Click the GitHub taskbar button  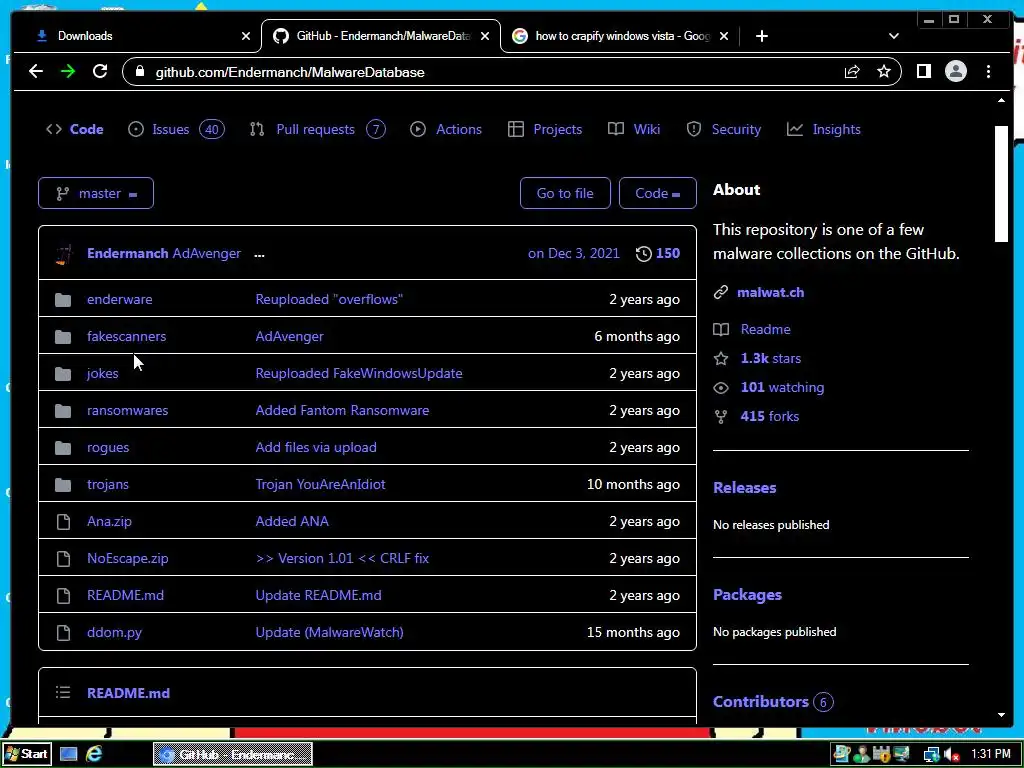(233, 754)
